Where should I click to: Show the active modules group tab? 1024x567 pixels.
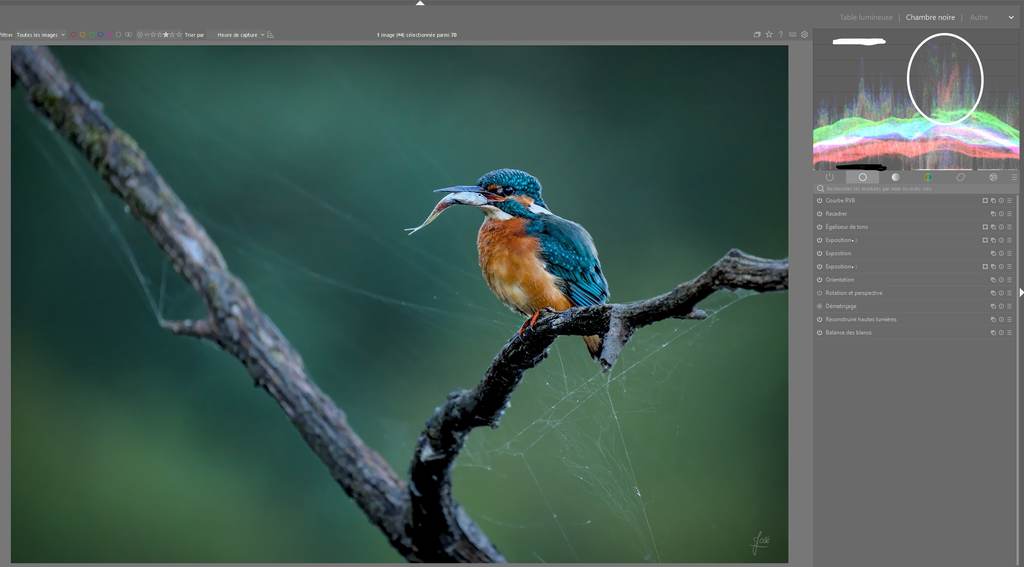pos(829,177)
